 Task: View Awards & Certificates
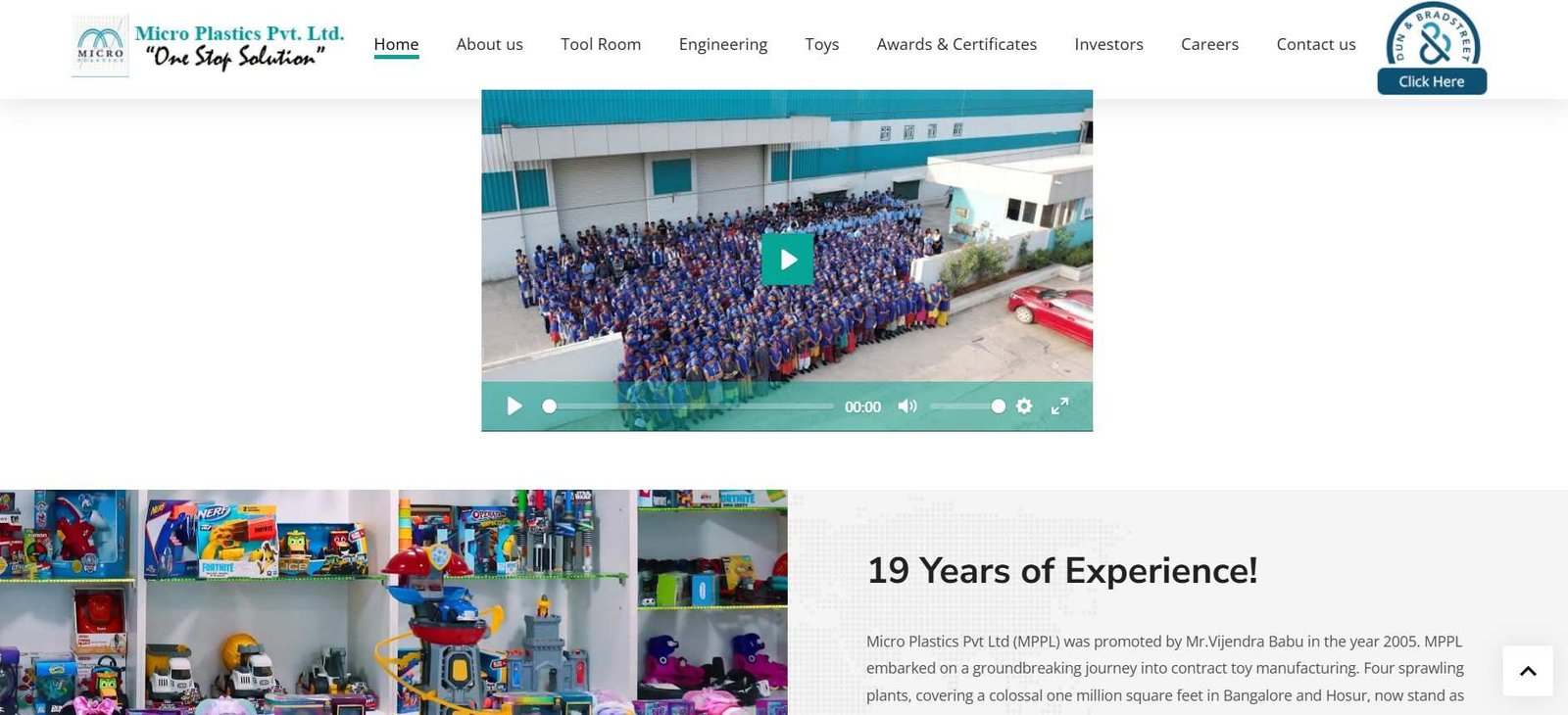(x=956, y=44)
